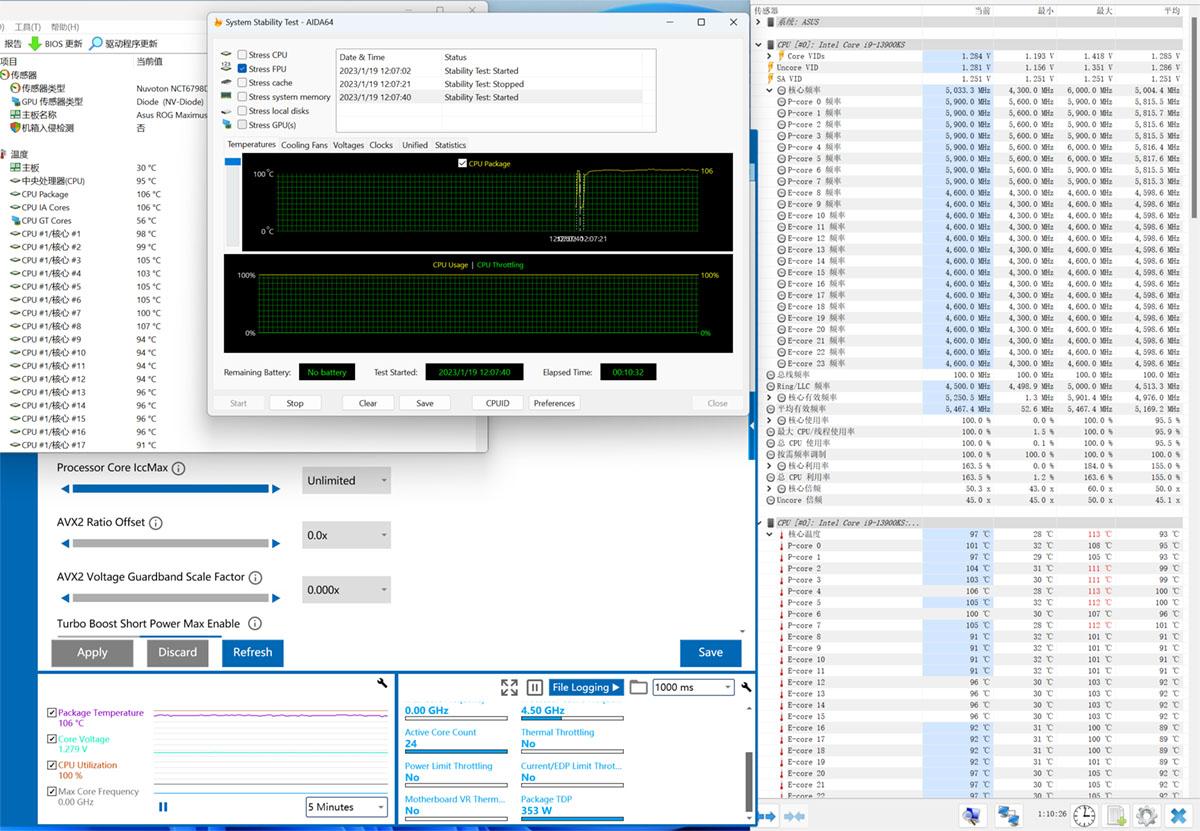Click right arrow of AVX2 Voltage Guardband slider
1200x831 pixels.
click(277, 598)
